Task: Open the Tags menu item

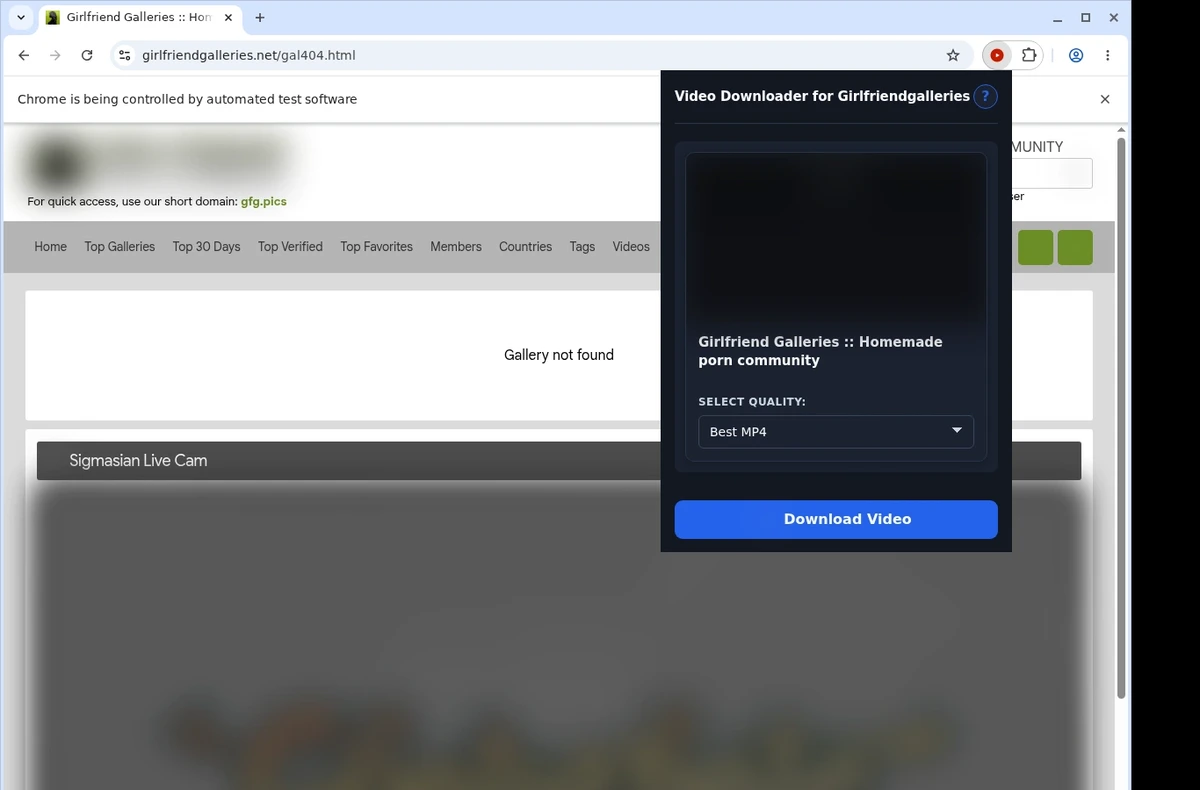Action: coord(582,247)
